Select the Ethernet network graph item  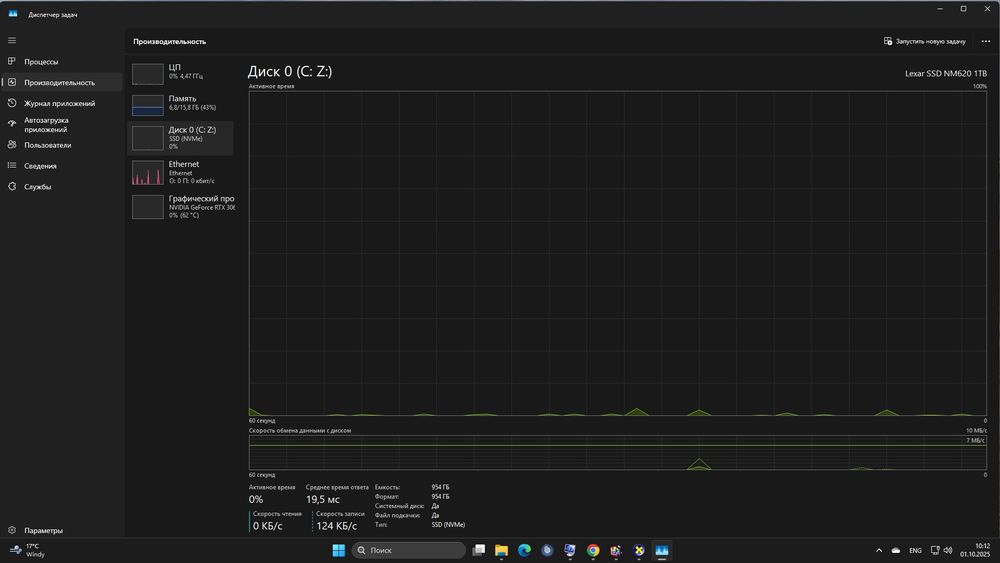pyautogui.click(x=181, y=172)
